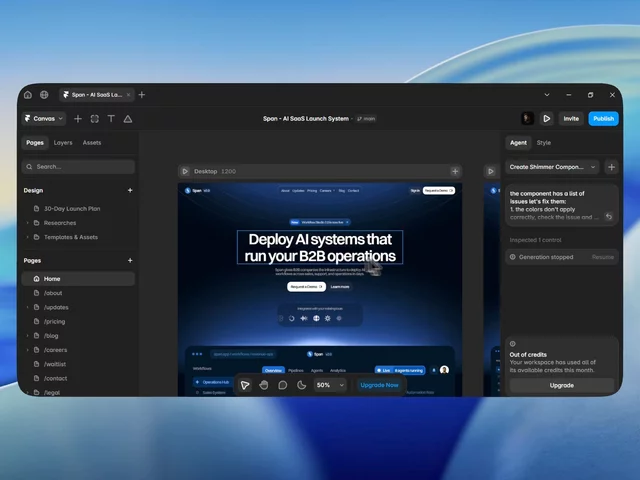The height and width of the screenshot is (480, 640).
Task: Play the Desktop 1200 breakpoint preview
Action: pos(185,171)
